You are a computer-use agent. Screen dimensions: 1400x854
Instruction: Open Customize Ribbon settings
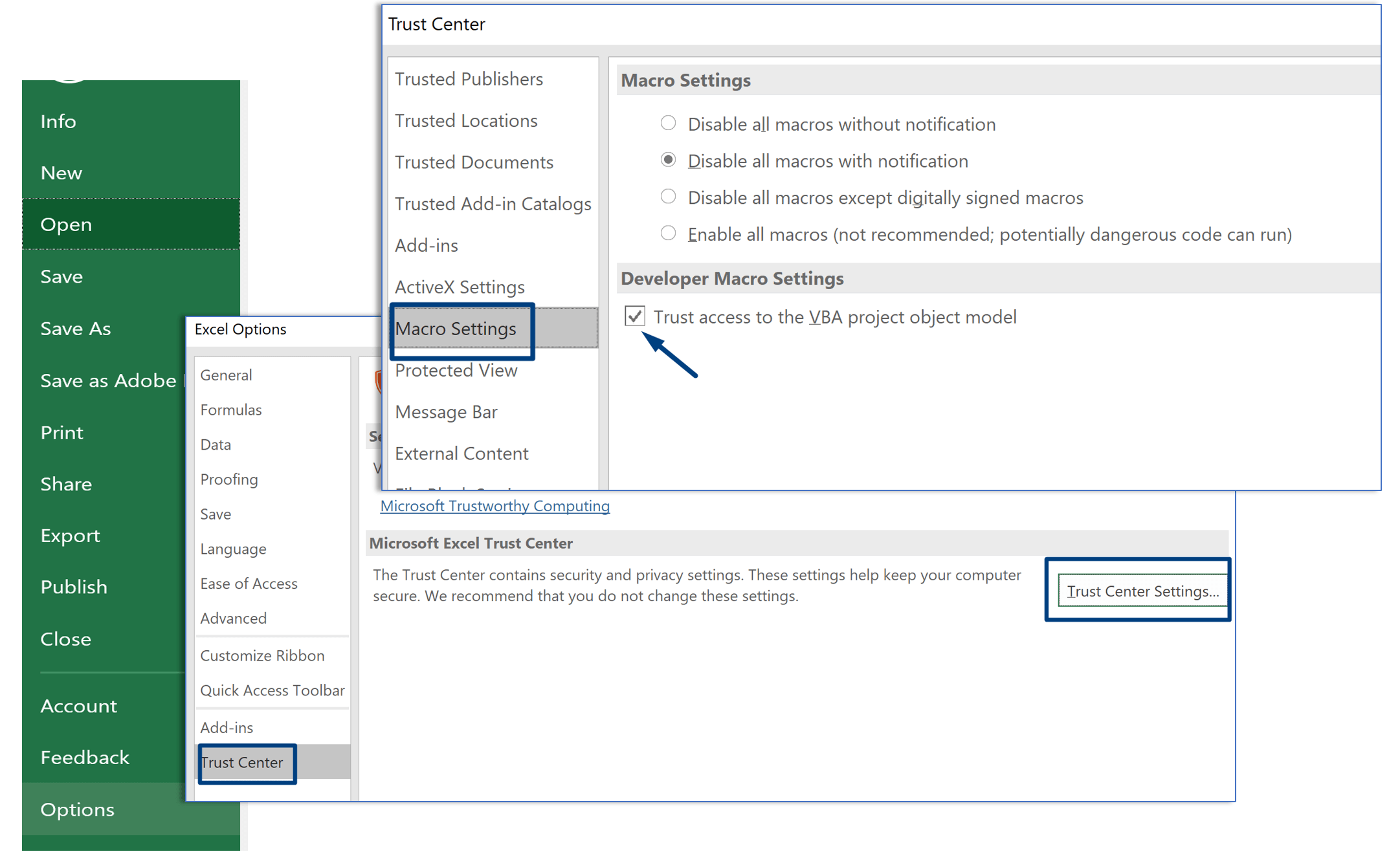(x=263, y=655)
